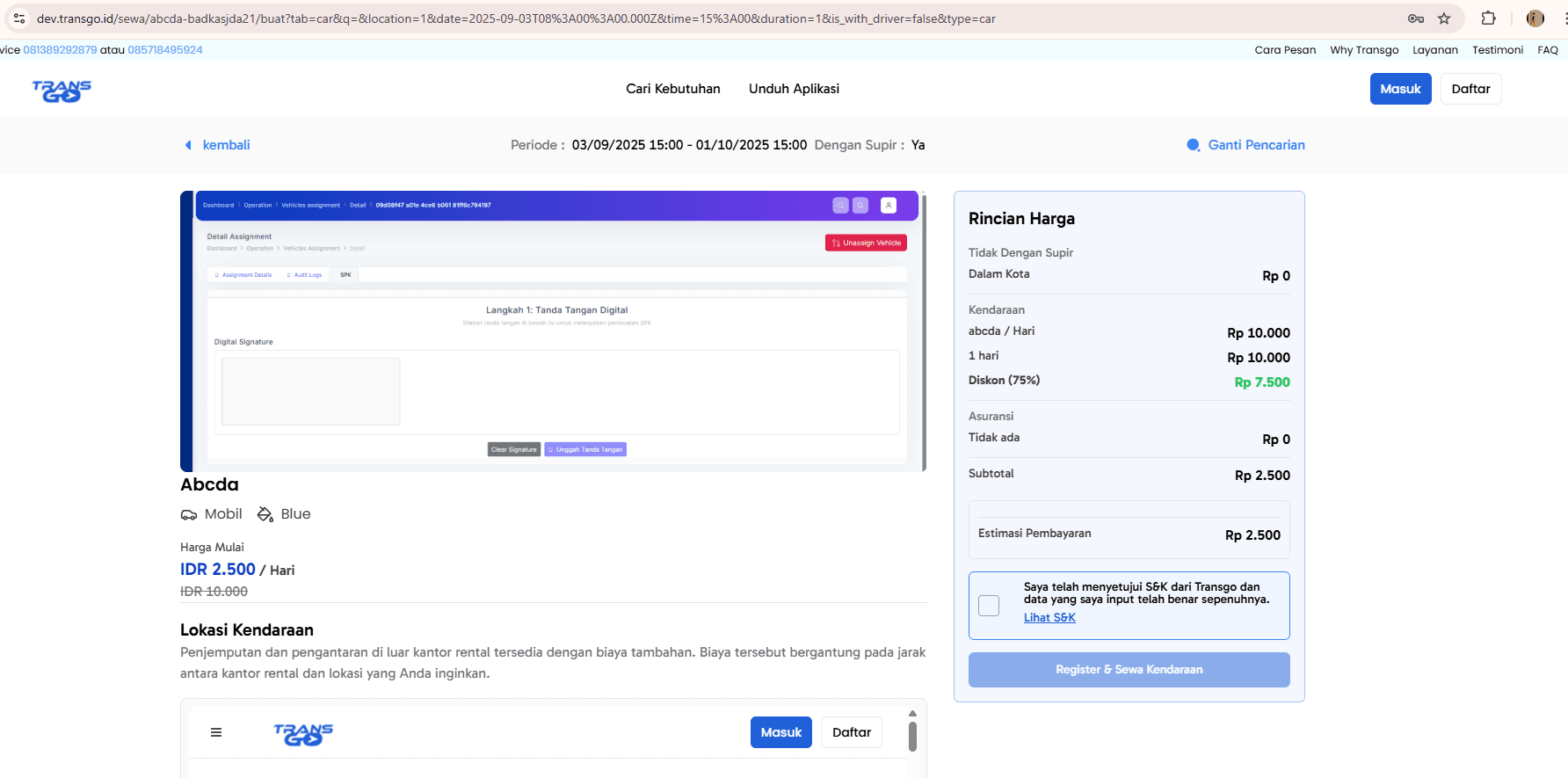This screenshot has height=778, width=1568.
Task: Open the Cari Kebutuhan menu
Action: pos(673,89)
